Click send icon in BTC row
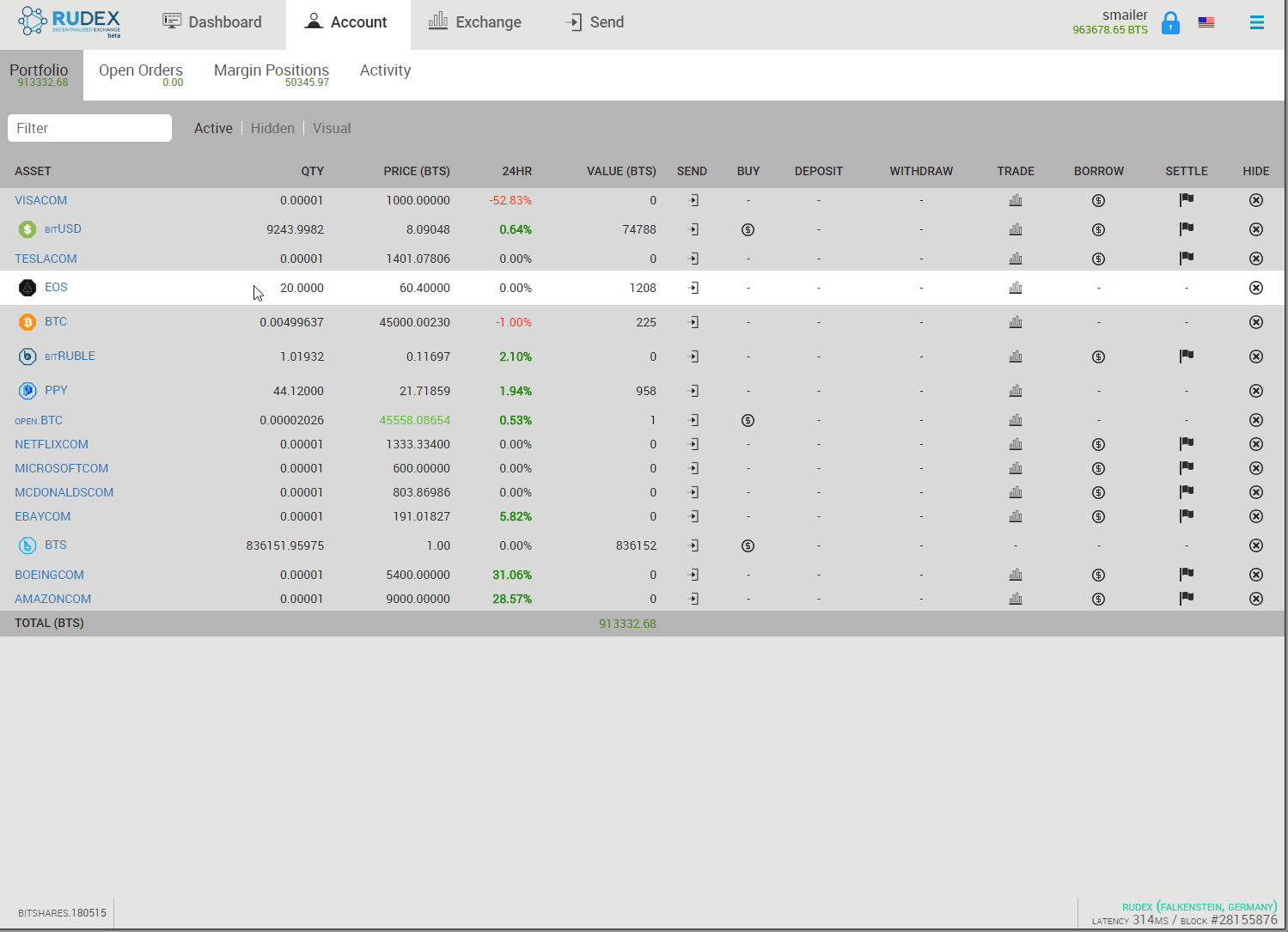Viewport: 1288px width, 932px height. (x=693, y=322)
